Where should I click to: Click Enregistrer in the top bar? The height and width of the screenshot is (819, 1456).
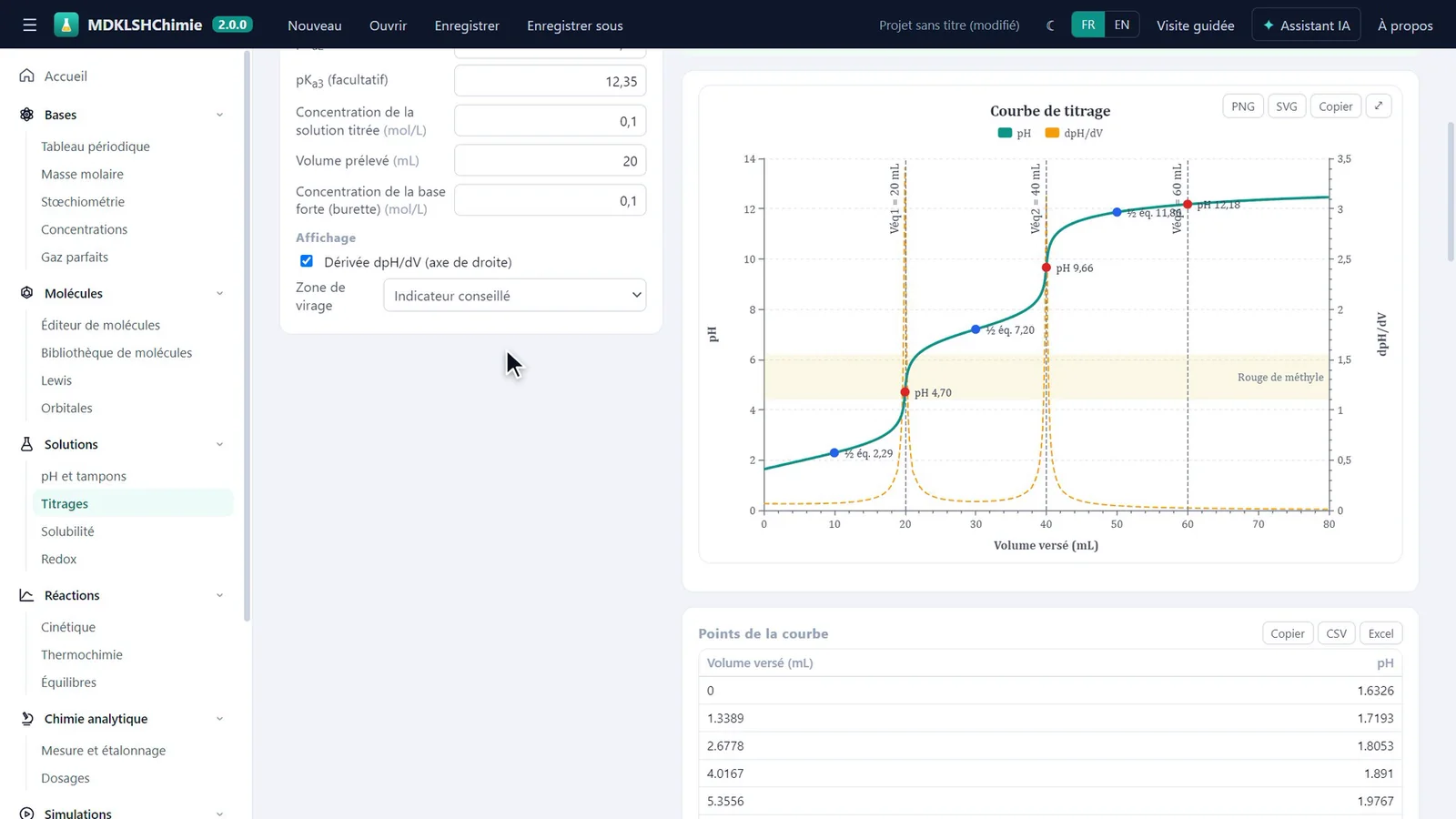[467, 25]
